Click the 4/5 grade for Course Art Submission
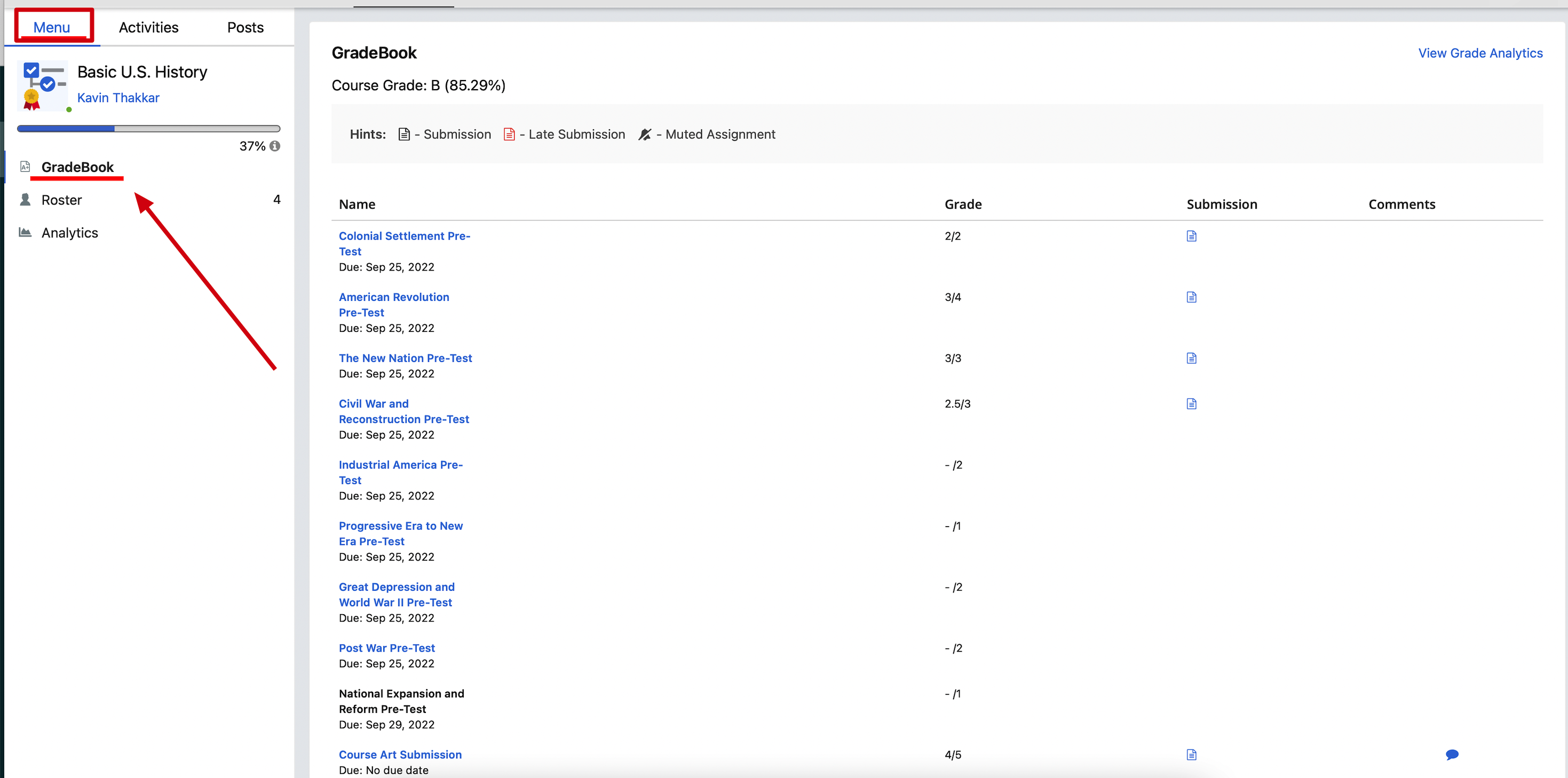The height and width of the screenshot is (778, 1568). tap(953, 755)
